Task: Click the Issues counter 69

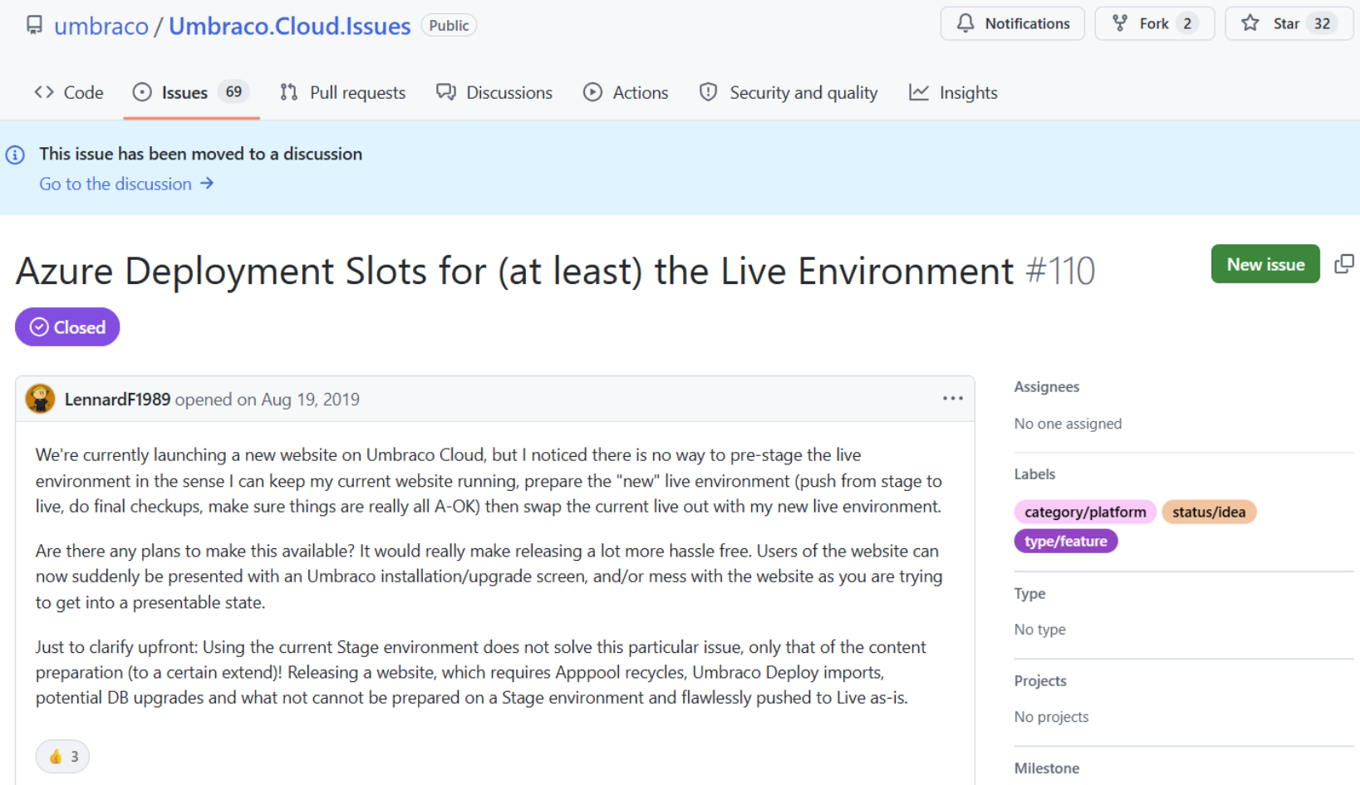Action: 233,92
